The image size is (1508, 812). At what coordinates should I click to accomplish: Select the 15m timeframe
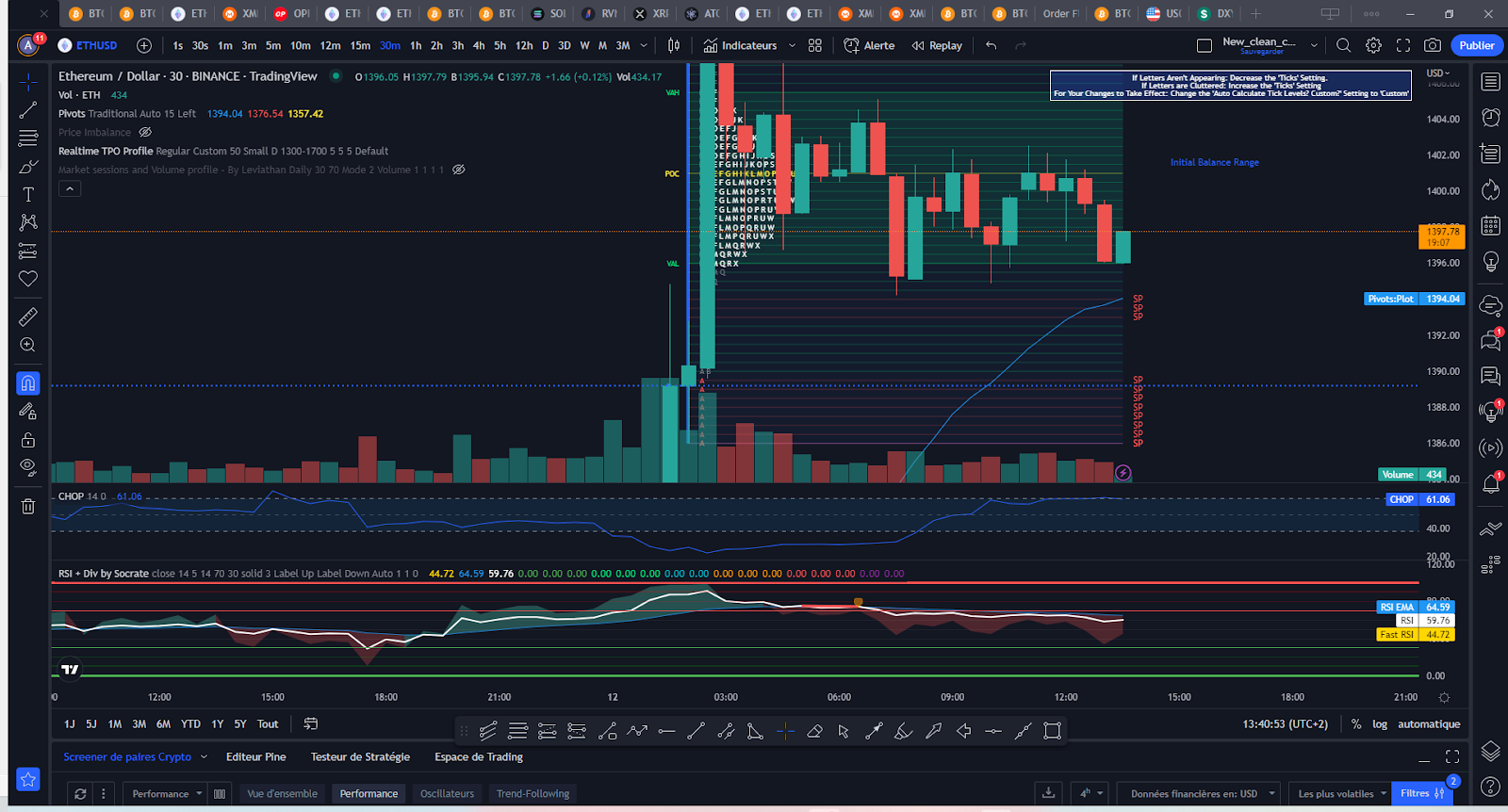(360, 45)
